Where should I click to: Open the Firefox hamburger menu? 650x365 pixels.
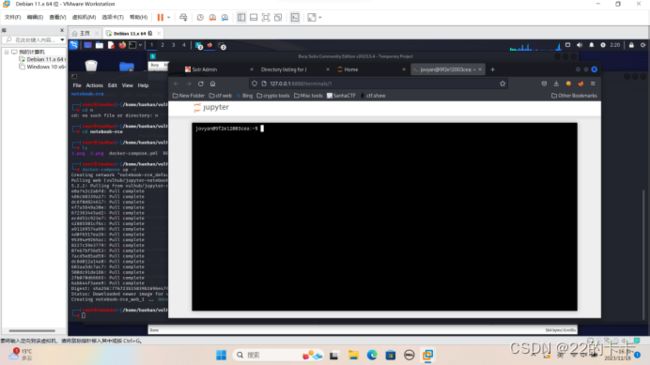pos(593,84)
